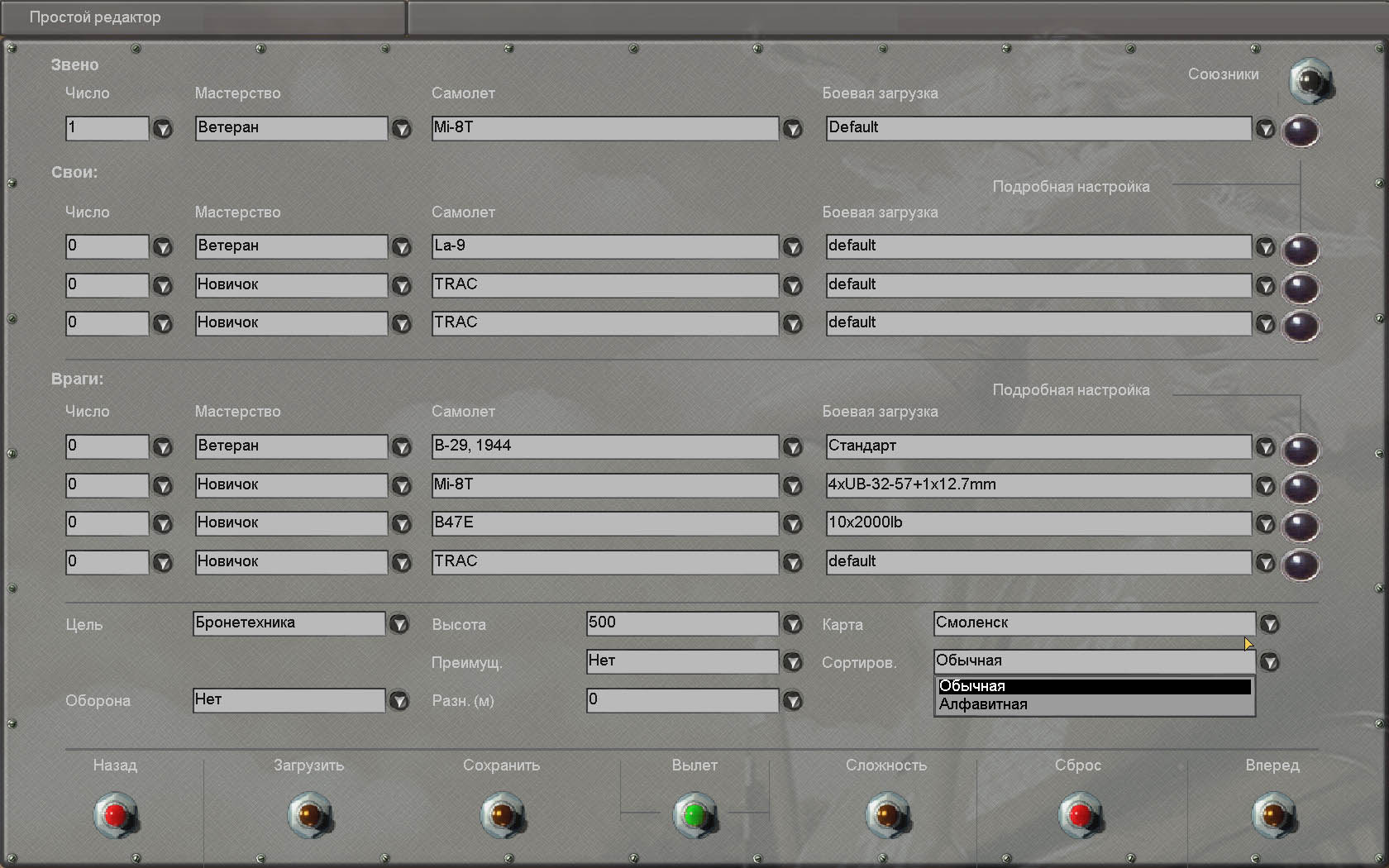Click the Стандарт loadout field
The width and height of the screenshot is (1389, 868).
[x=1038, y=446]
